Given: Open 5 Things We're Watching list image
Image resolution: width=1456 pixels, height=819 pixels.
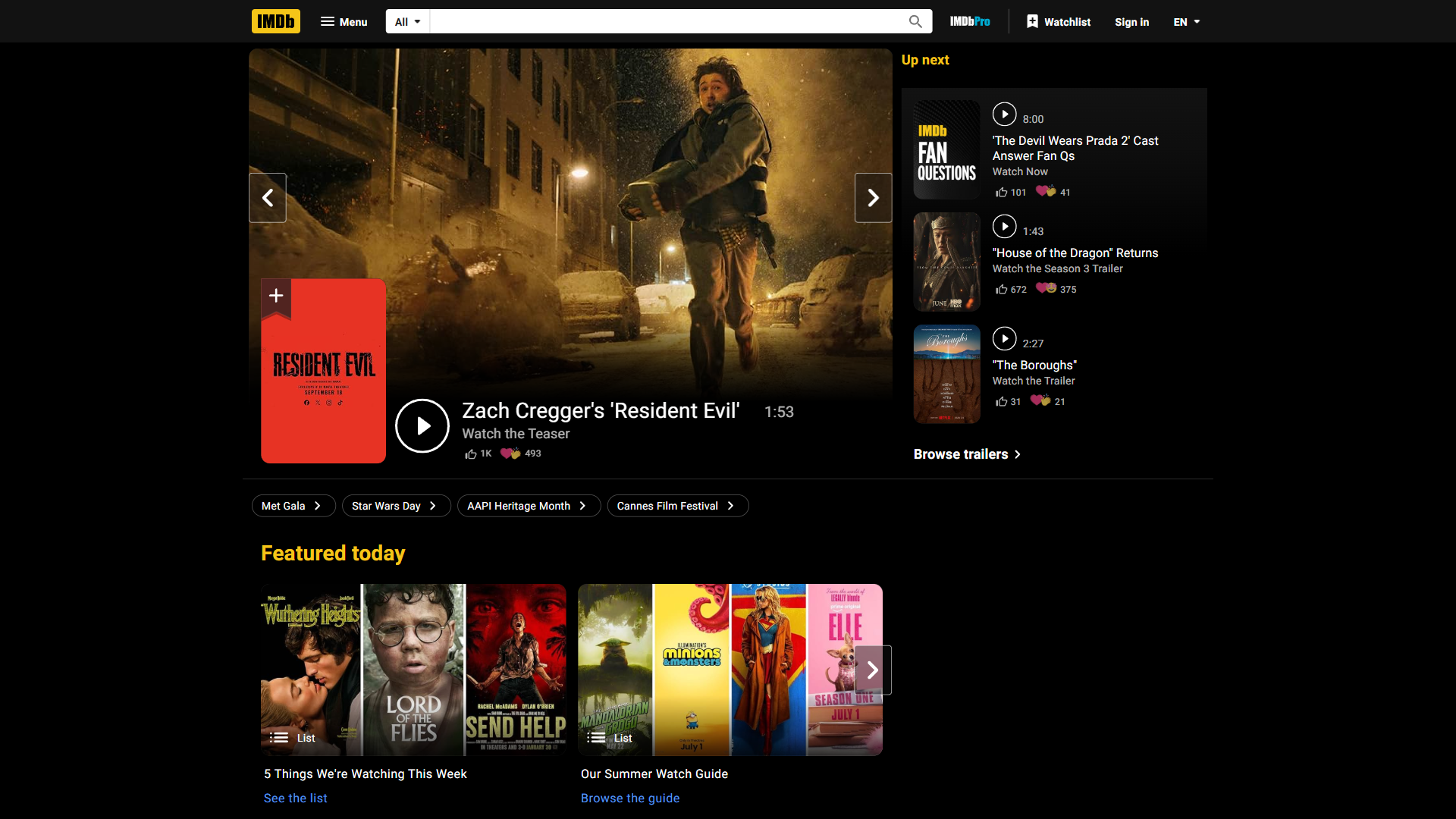Looking at the screenshot, I should point(413,670).
